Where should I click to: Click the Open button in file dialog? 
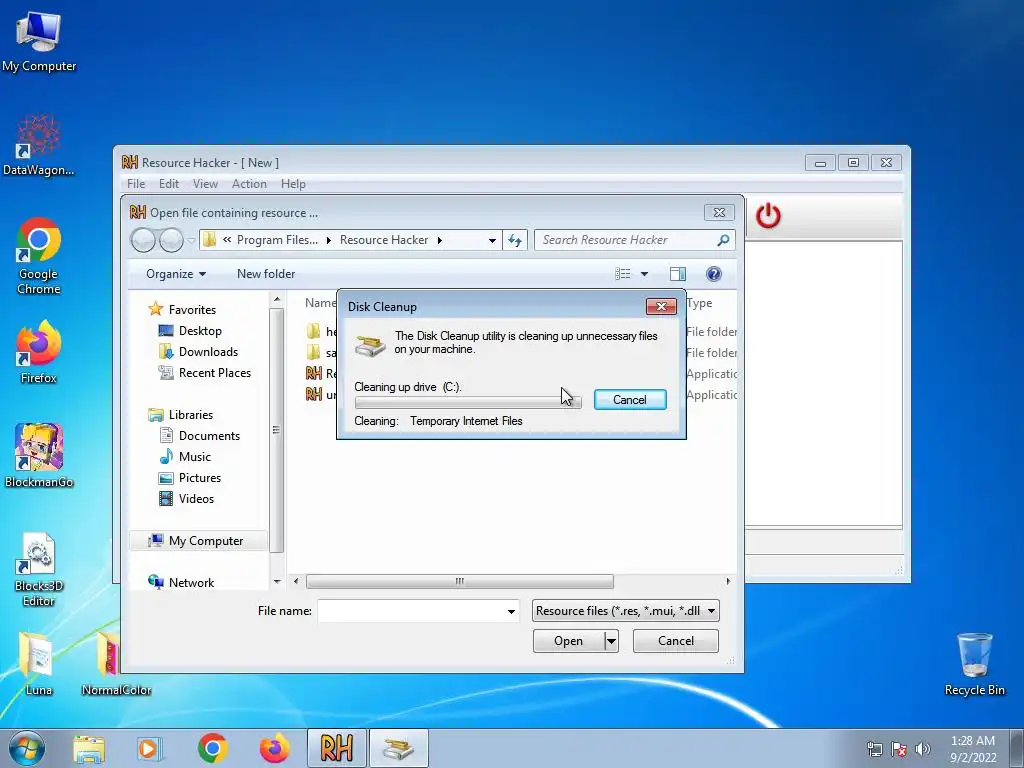point(568,641)
